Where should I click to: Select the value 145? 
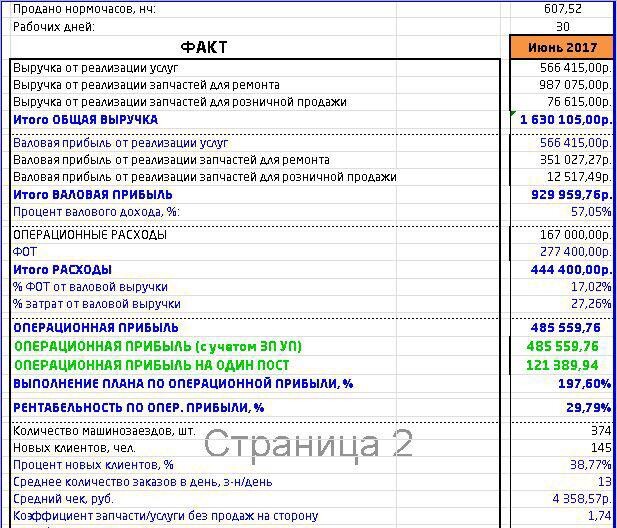coord(601,448)
